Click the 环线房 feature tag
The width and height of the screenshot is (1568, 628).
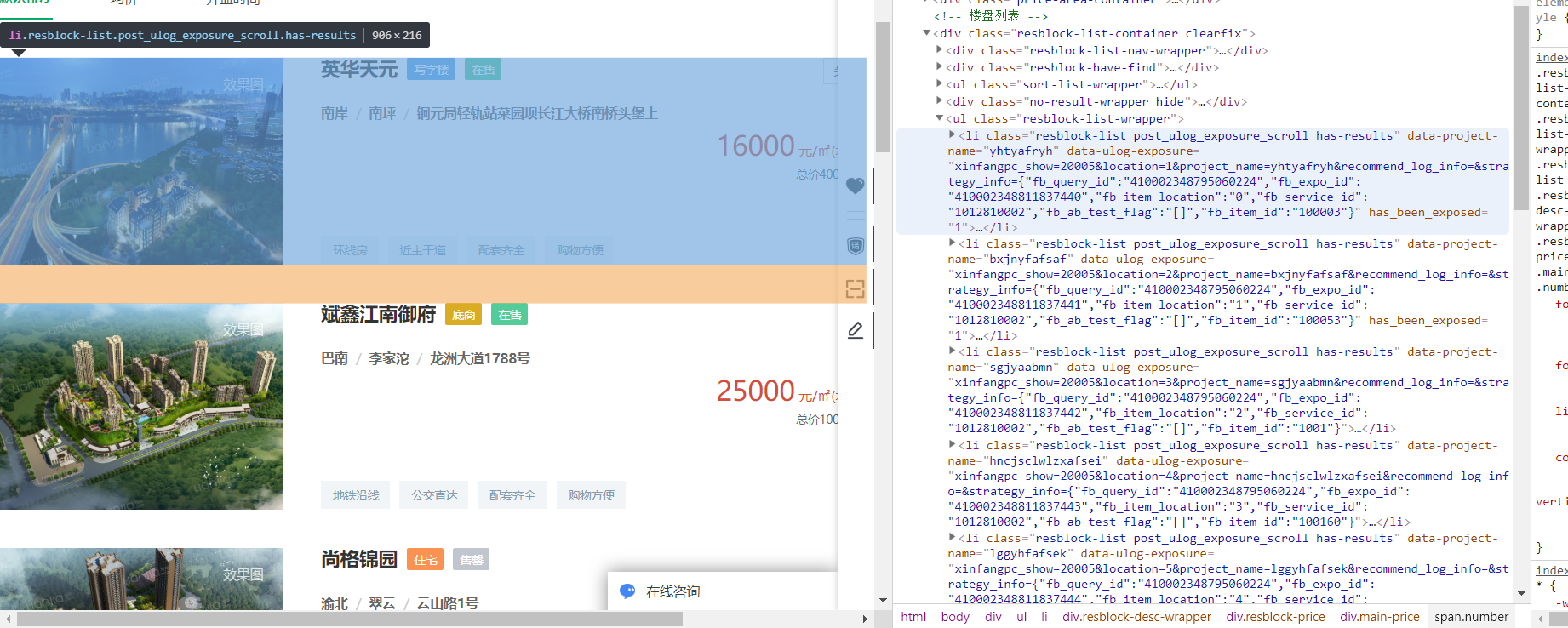[x=350, y=250]
